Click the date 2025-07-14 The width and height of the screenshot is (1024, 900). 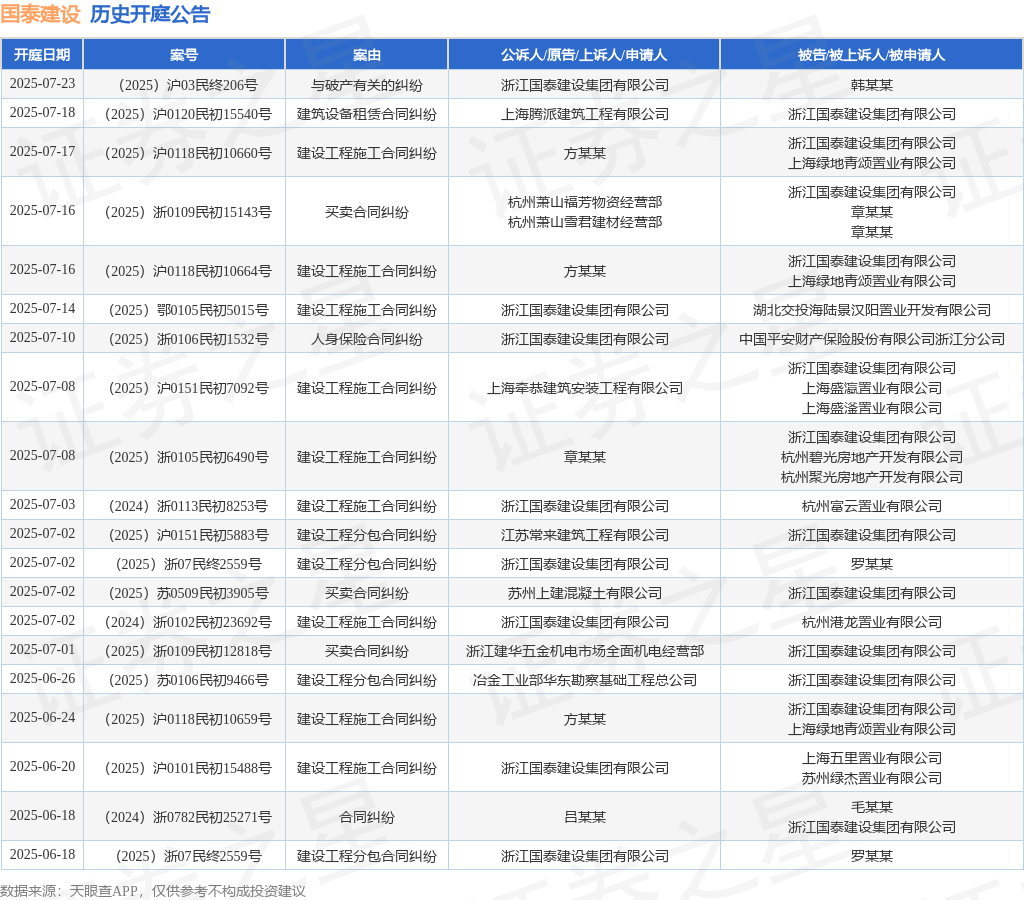coord(42,308)
